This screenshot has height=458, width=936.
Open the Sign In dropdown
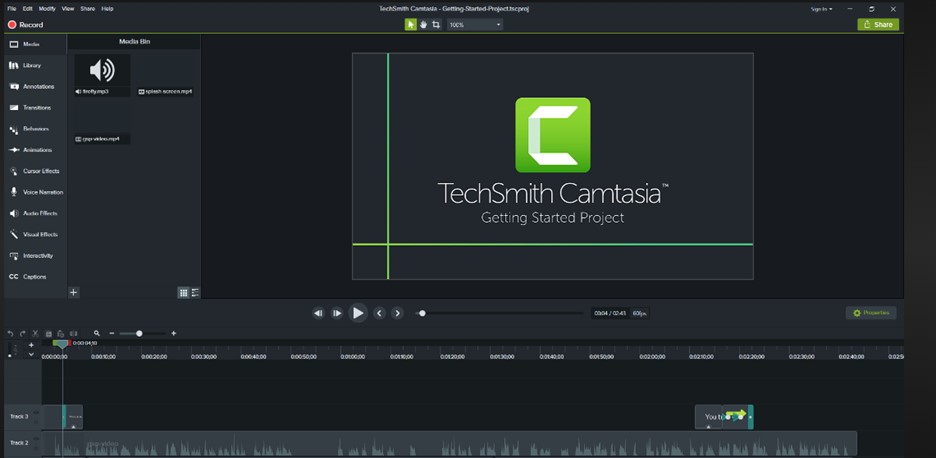pyautogui.click(x=821, y=9)
